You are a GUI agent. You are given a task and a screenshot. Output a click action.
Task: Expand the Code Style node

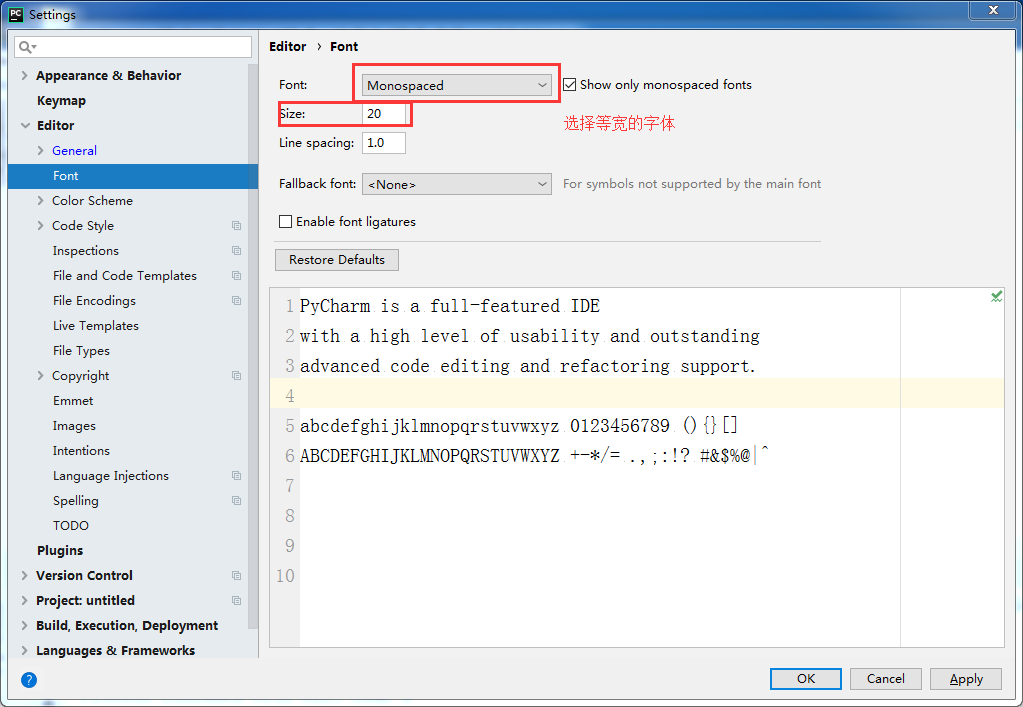tap(40, 226)
